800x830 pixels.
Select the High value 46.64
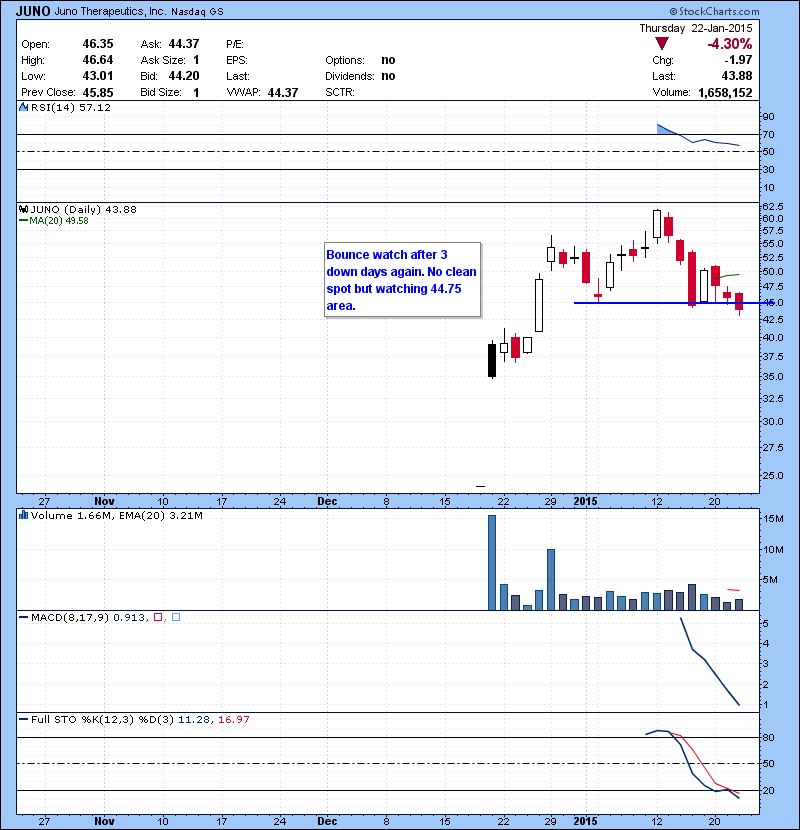(x=98, y=60)
